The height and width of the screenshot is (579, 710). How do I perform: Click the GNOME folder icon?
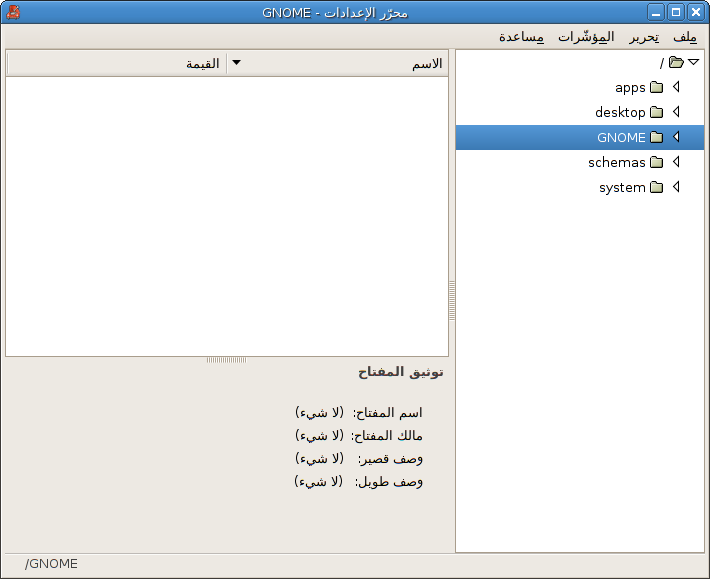(656, 137)
